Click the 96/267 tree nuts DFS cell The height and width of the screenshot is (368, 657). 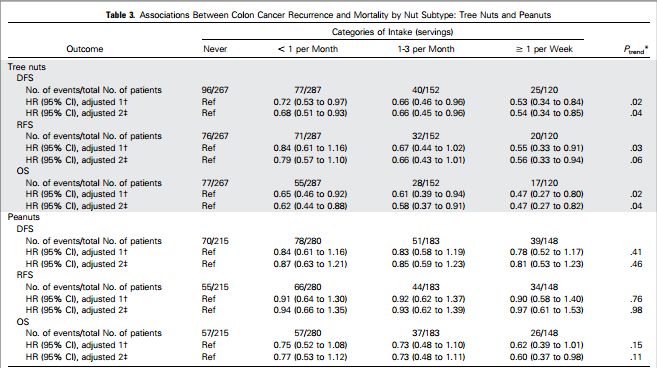[215, 90]
